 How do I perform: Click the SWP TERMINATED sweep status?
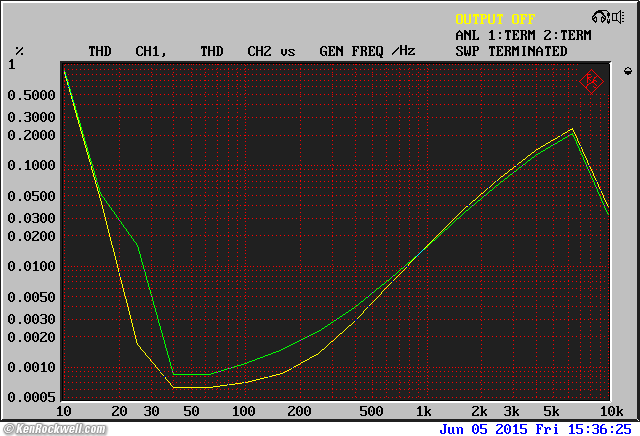[511, 51]
